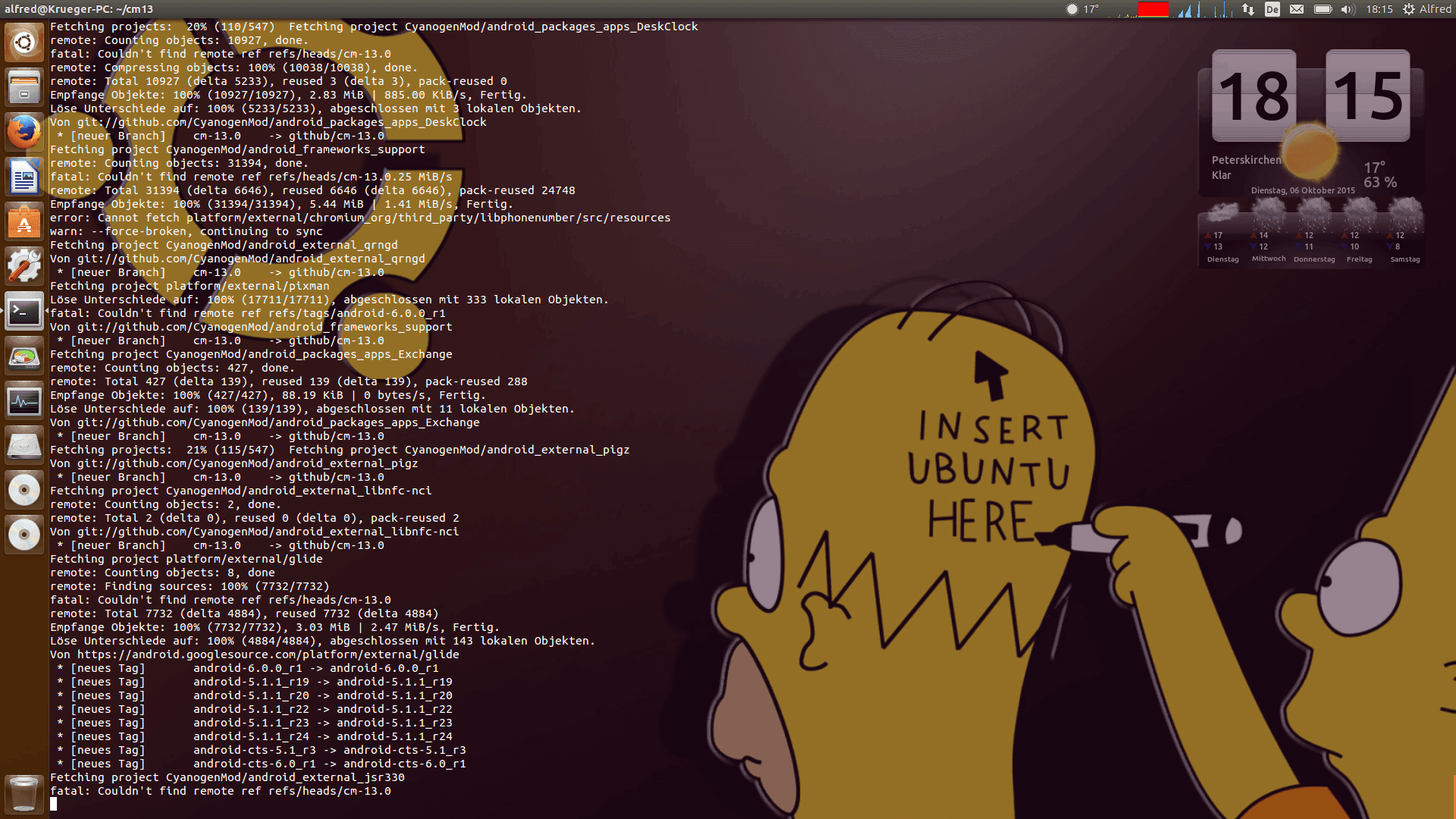Click tag line android-5.1.1_r23
1456x819 pixels.
pos(255,723)
